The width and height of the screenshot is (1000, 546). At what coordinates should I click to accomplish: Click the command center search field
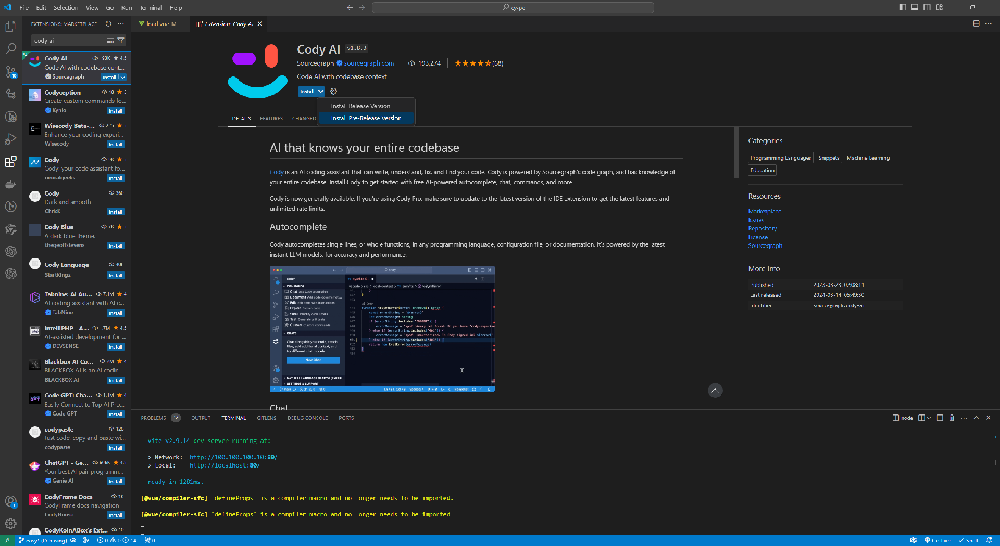click(513, 8)
